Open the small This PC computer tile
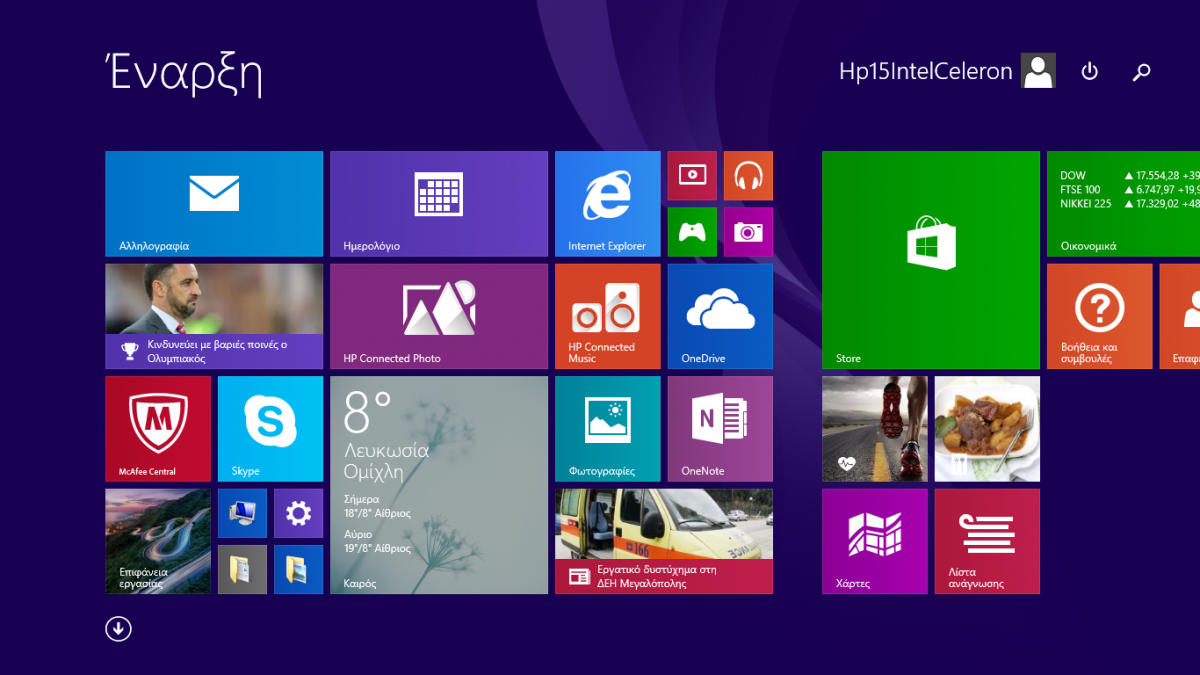 pos(242,513)
